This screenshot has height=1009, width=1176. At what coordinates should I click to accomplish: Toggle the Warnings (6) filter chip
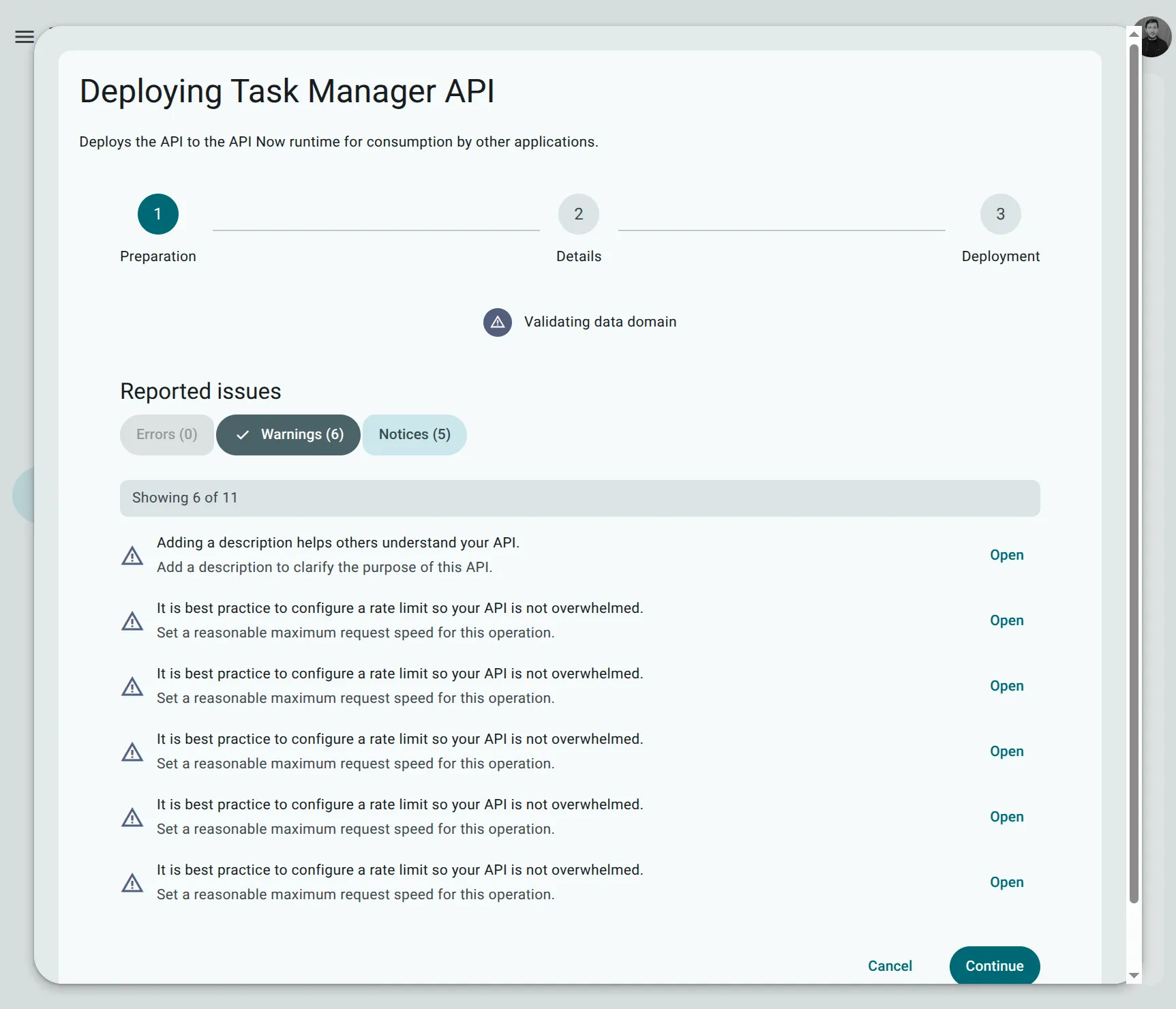(288, 435)
